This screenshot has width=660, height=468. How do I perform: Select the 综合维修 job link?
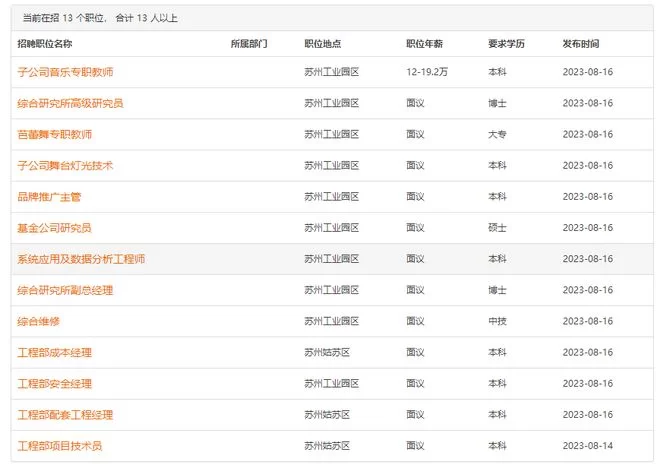pos(39,321)
